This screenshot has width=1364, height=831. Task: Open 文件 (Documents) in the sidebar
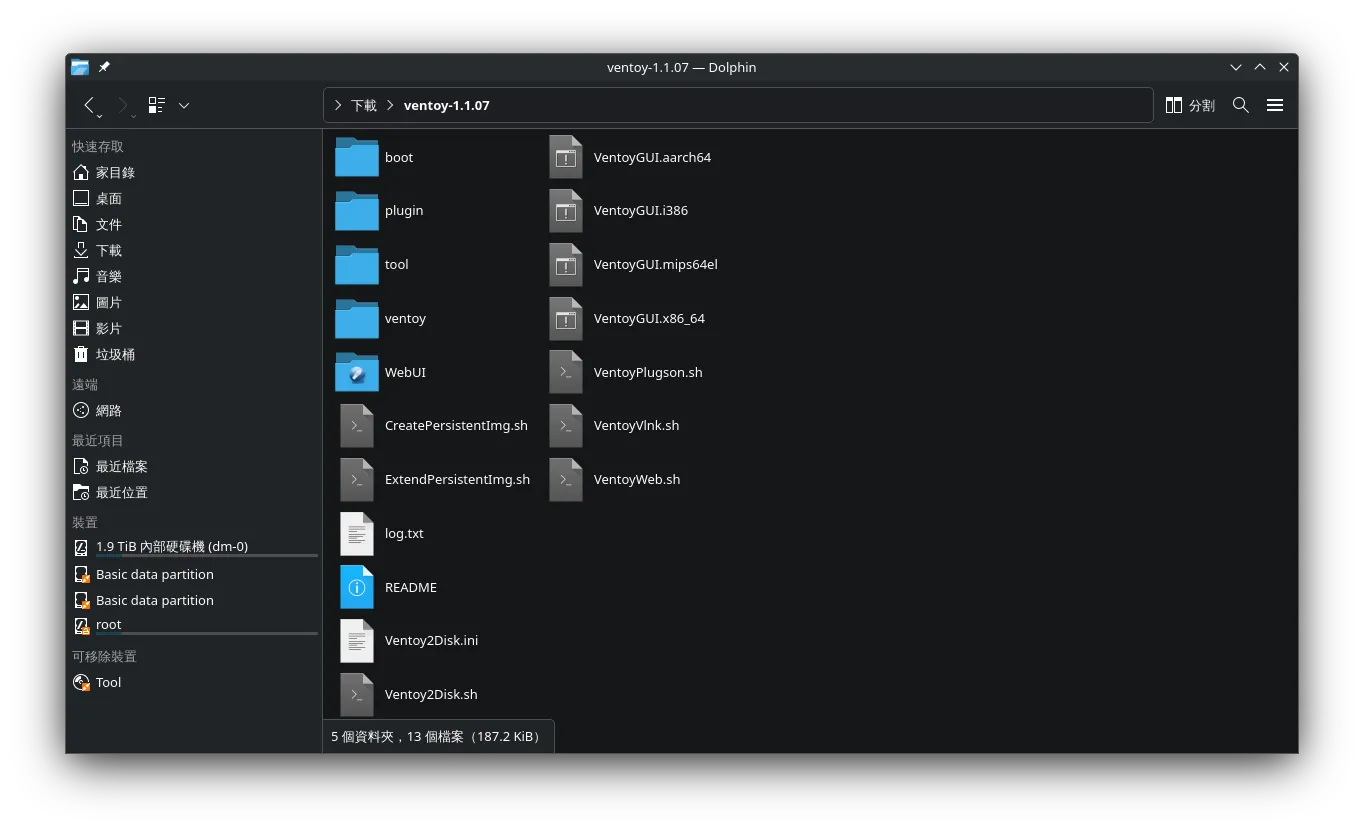(x=194, y=225)
